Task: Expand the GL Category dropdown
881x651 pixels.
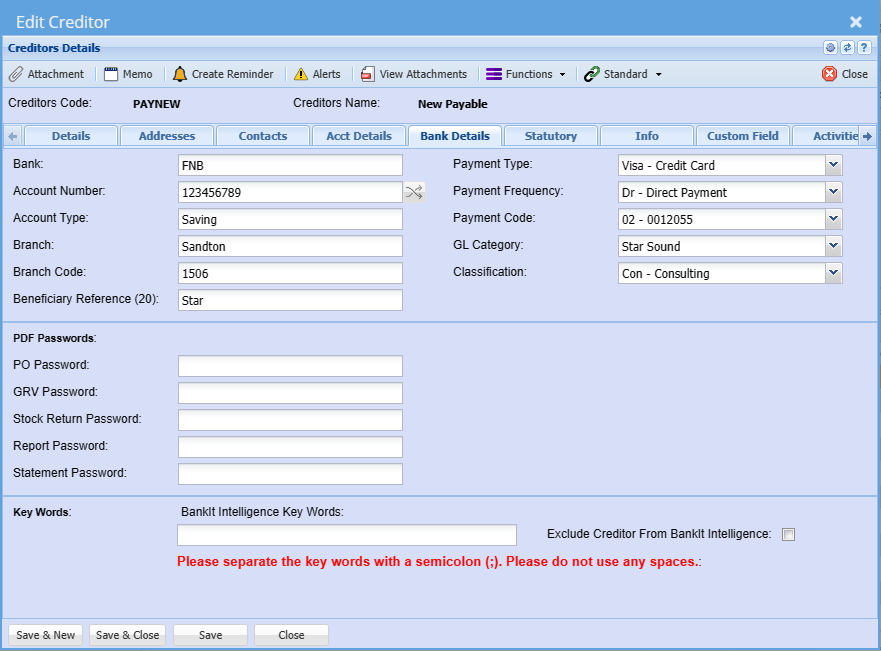Action: (833, 247)
